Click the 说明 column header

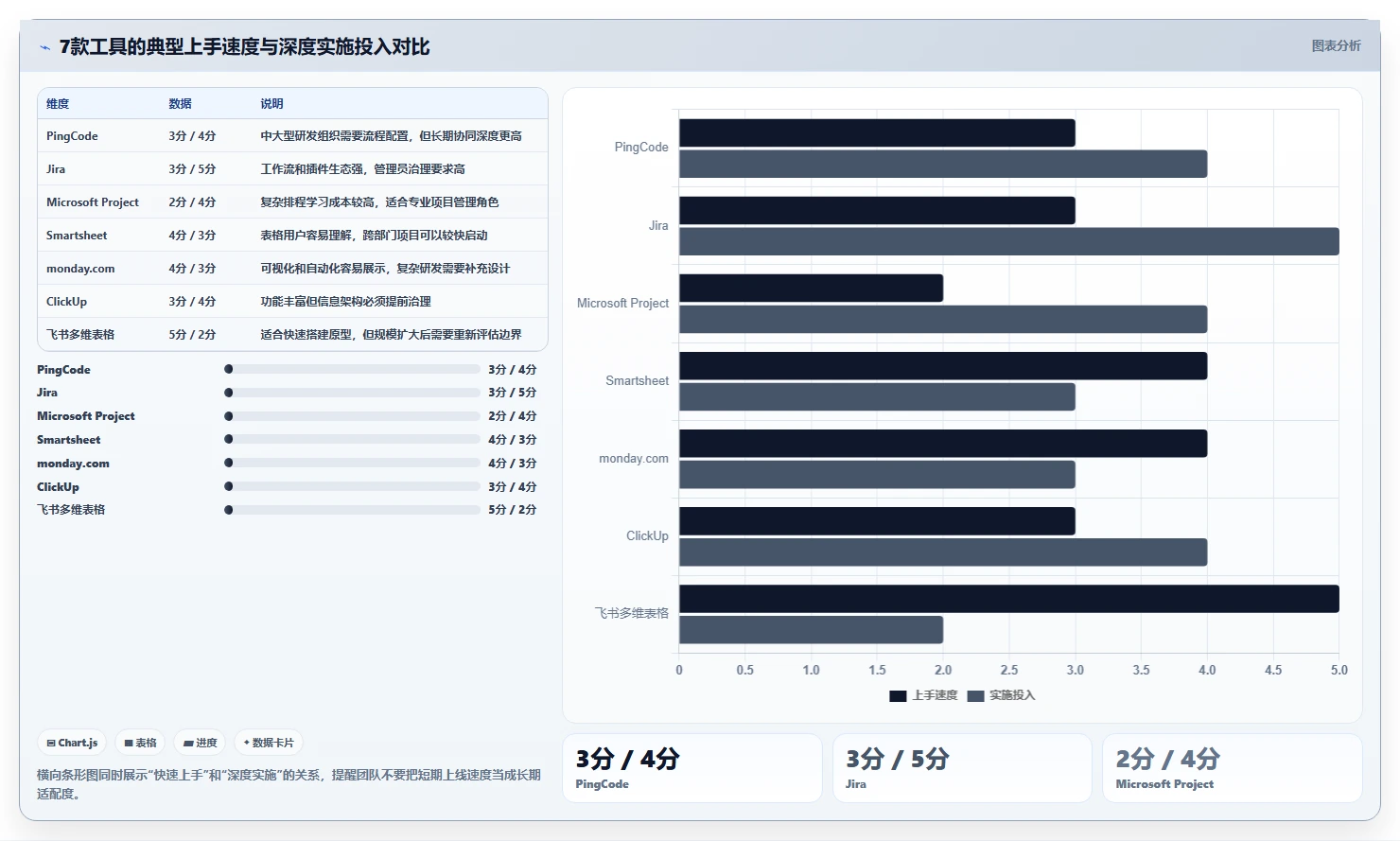[271, 104]
